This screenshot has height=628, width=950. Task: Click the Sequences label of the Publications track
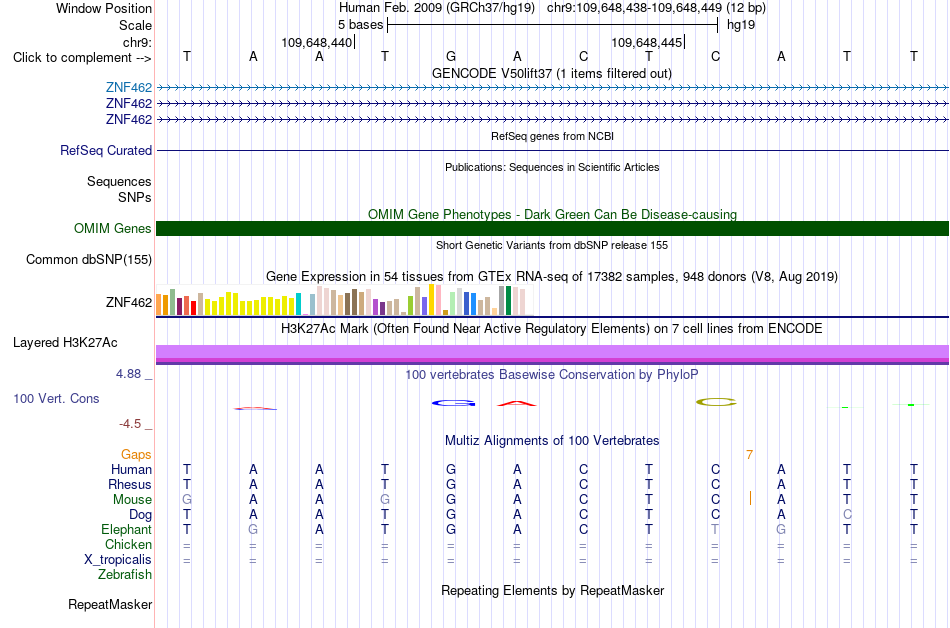(x=119, y=181)
